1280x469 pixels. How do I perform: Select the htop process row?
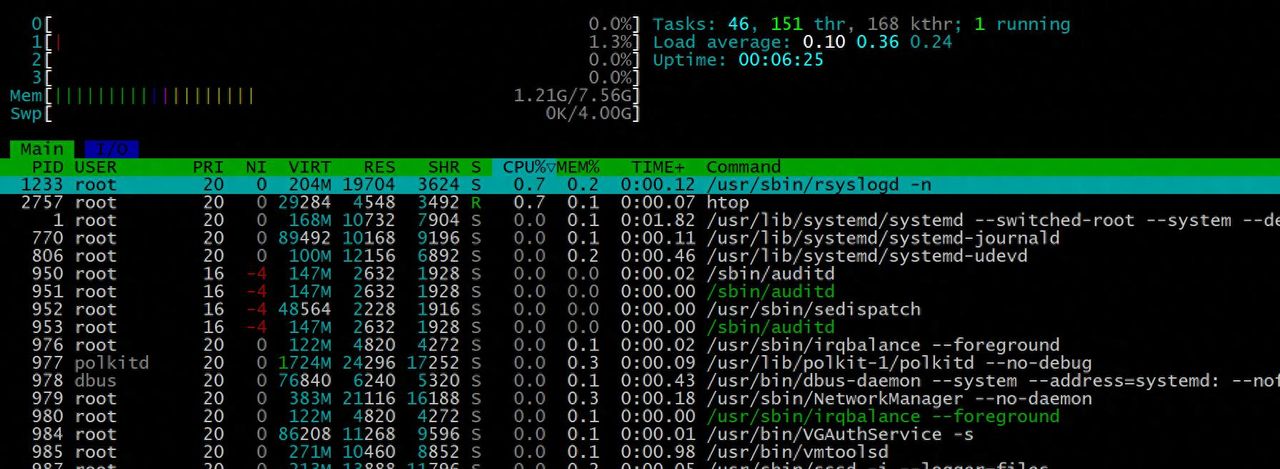tap(640, 203)
